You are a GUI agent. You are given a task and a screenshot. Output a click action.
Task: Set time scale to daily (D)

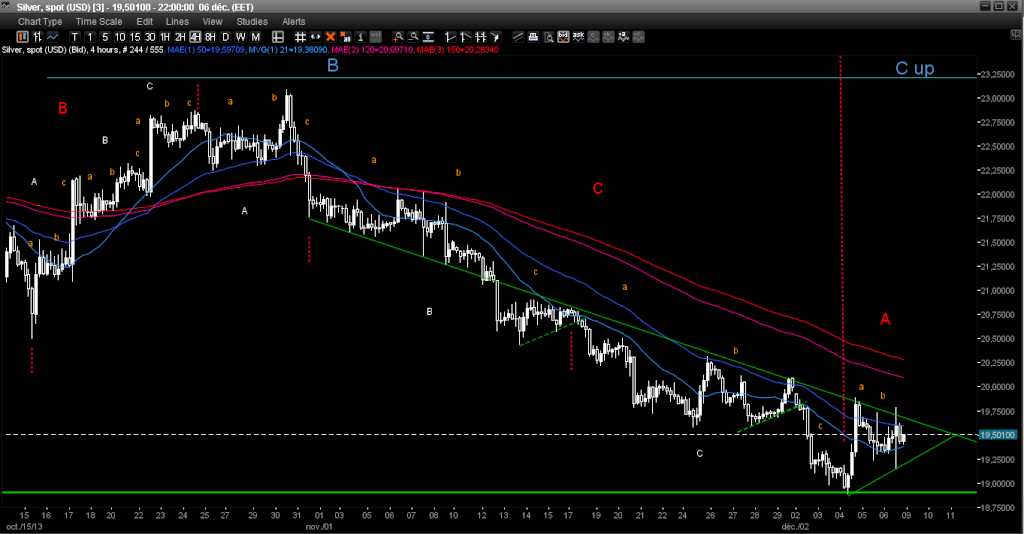point(225,37)
